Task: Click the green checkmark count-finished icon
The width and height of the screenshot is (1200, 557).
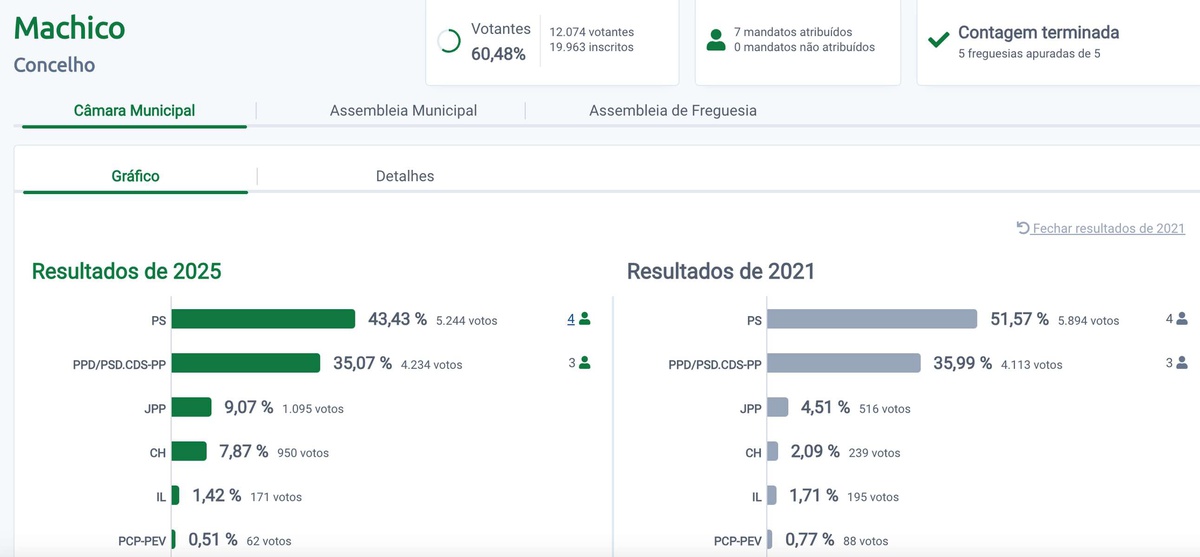Action: (x=938, y=40)
